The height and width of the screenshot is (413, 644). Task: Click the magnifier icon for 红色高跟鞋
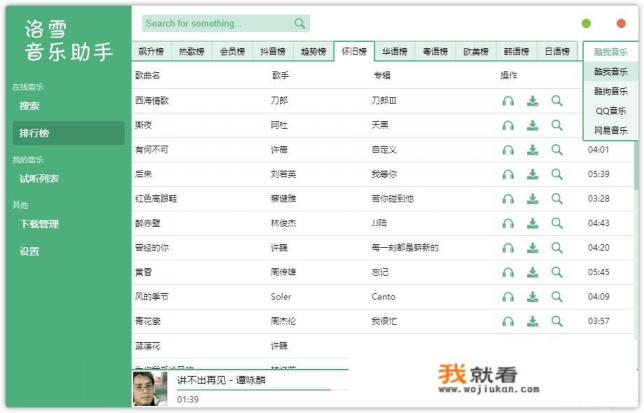pos(557,199)
